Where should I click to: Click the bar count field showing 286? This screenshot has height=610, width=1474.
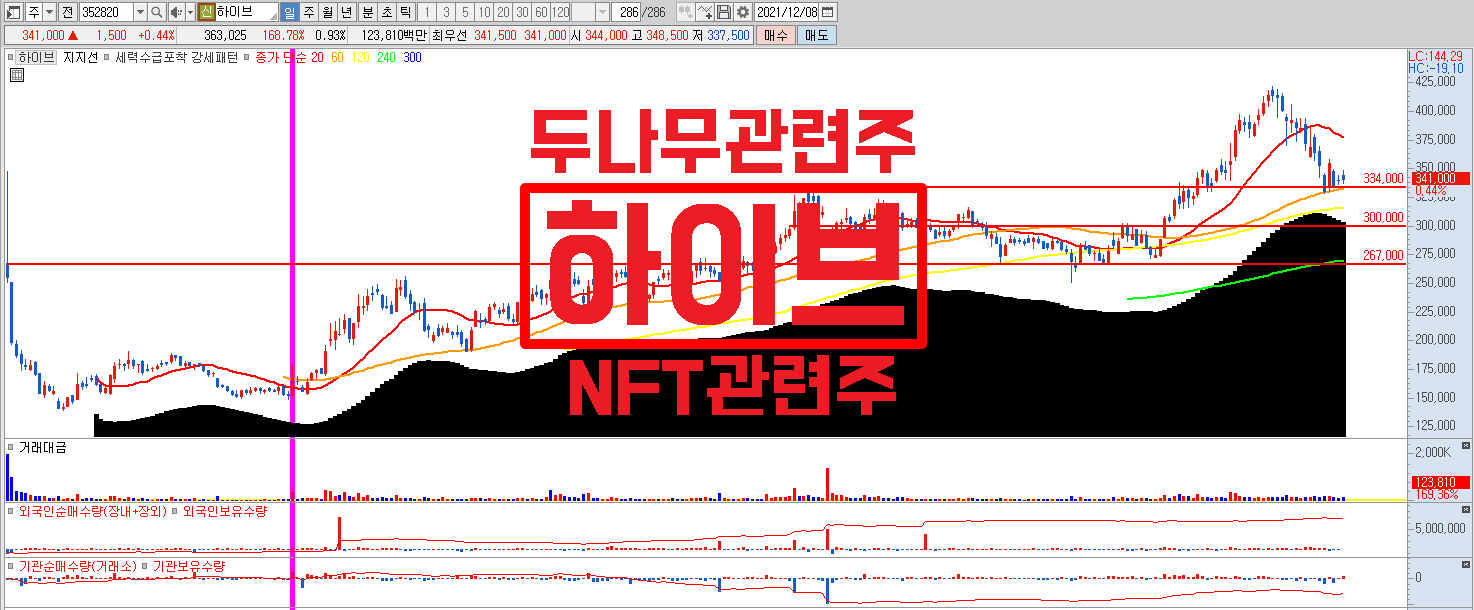626,12
